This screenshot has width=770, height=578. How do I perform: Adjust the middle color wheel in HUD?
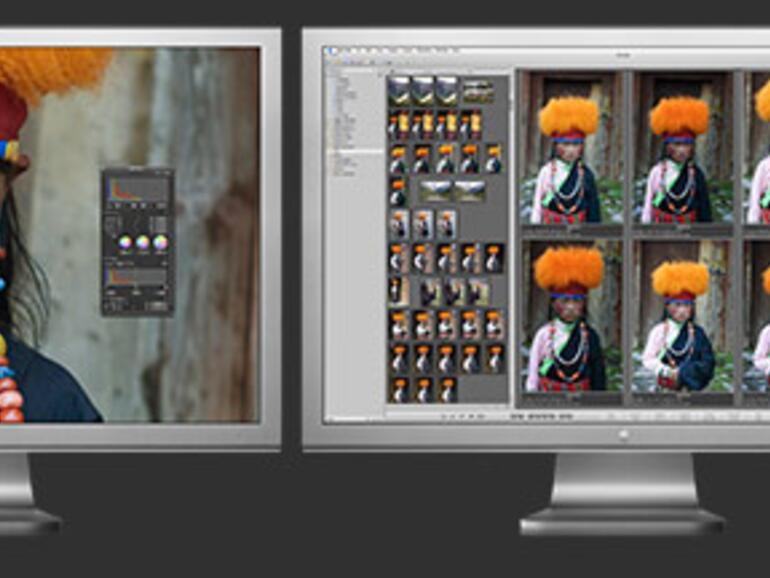click(x=143, y=243)
